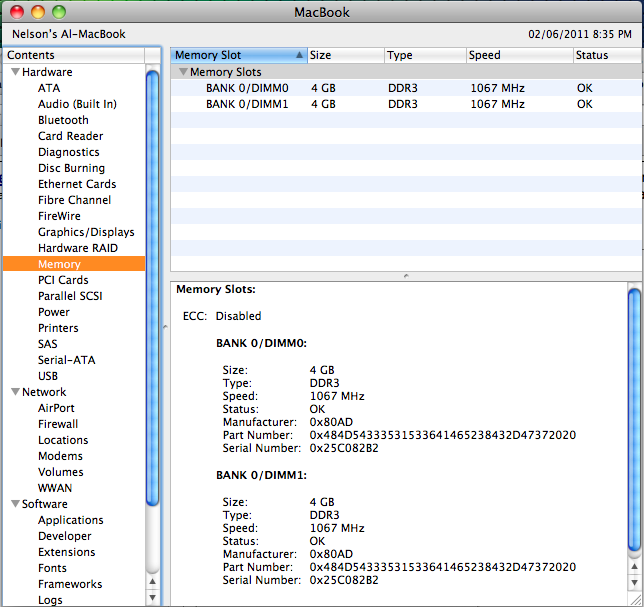
Task: Open Frameworks entry
Action: pos(70,584)
